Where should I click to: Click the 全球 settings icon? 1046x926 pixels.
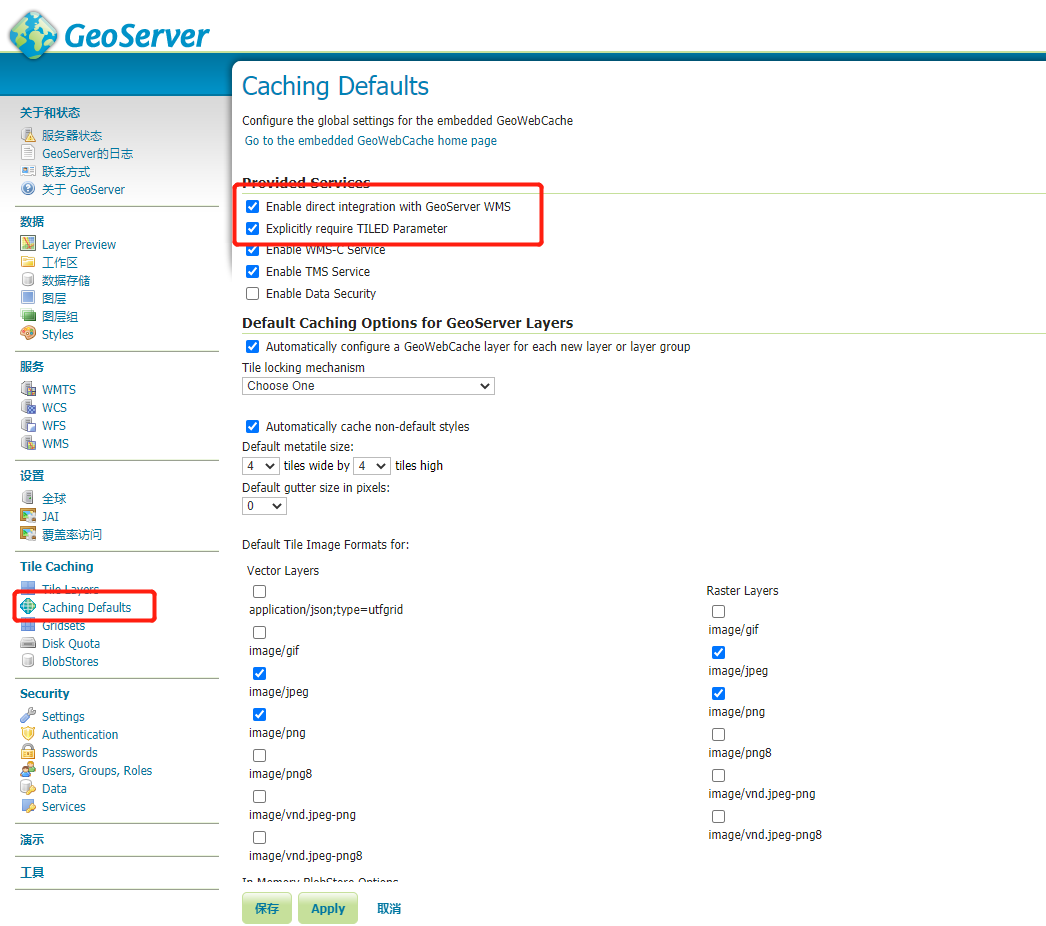coord(28,497)
